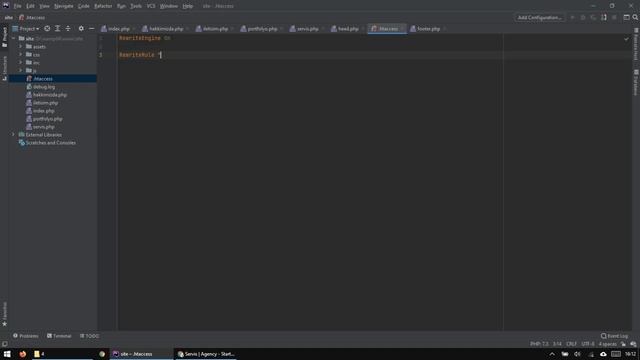Image resolution: width=640 pixels, height=360 pixels.
Task: Click the inspection checkmark icon in the editor
Action: coord(626,39)
